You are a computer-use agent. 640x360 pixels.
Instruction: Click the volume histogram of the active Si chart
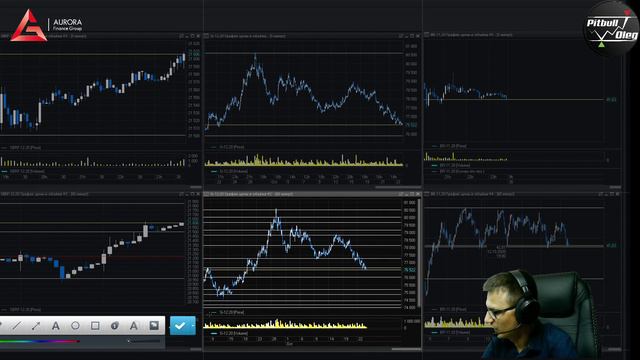(285, 324)
